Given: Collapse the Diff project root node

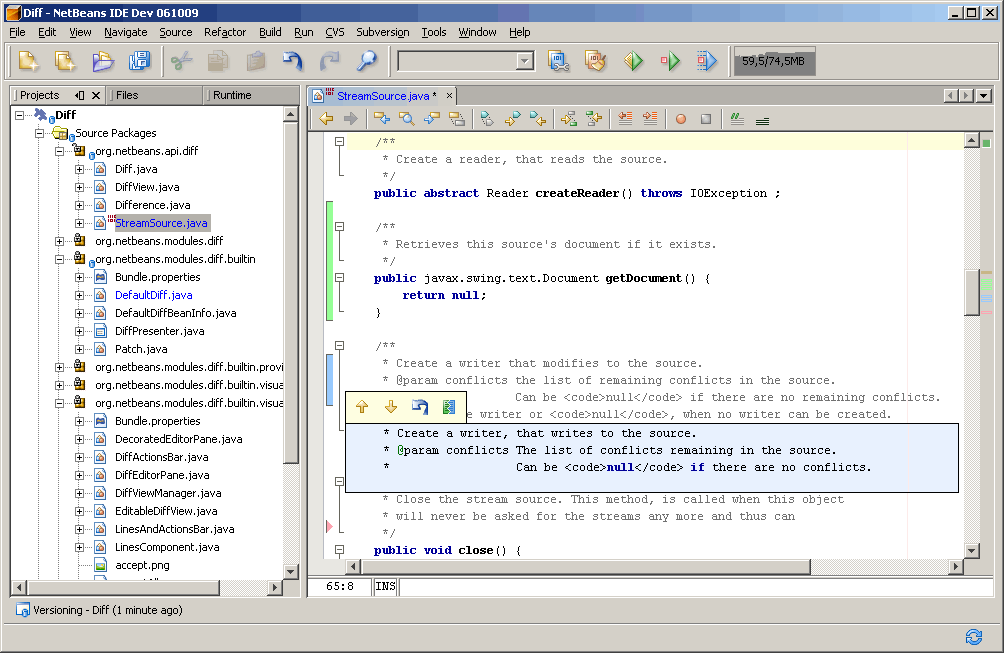Looking at the screenshot, I should click(20, 115).
